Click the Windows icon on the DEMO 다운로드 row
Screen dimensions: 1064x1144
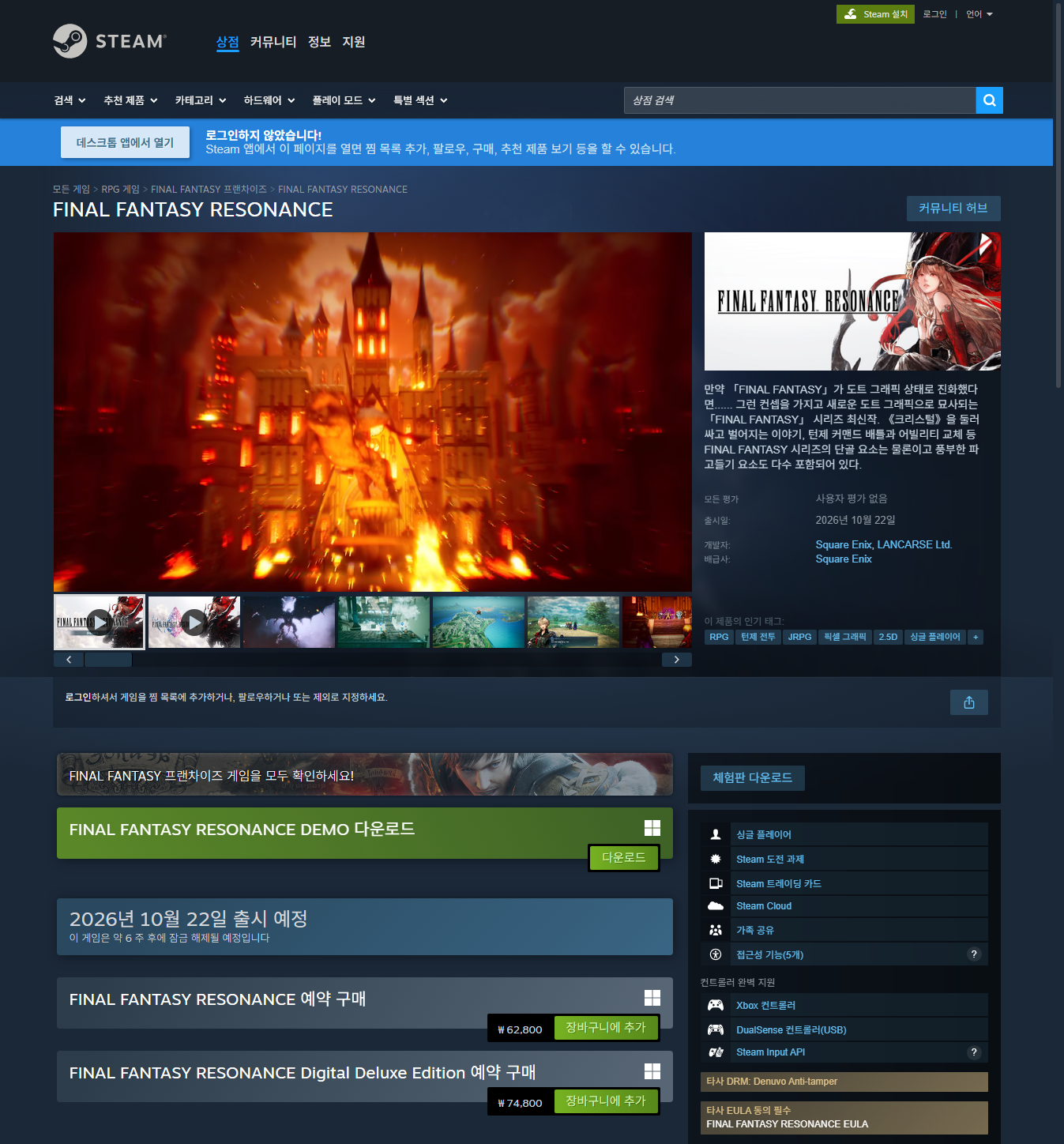[652, 828]
